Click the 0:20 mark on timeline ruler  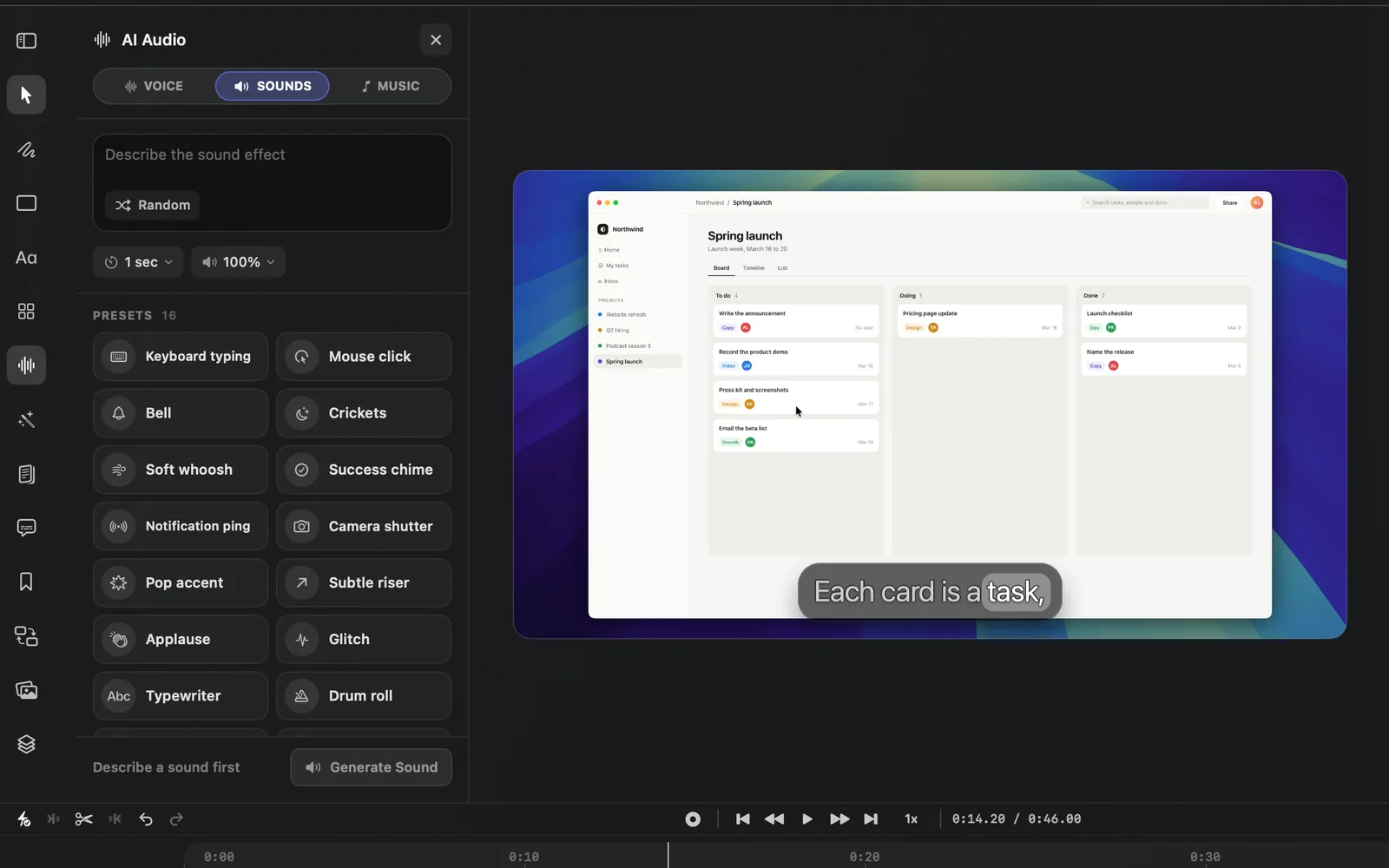pos(865,857)
